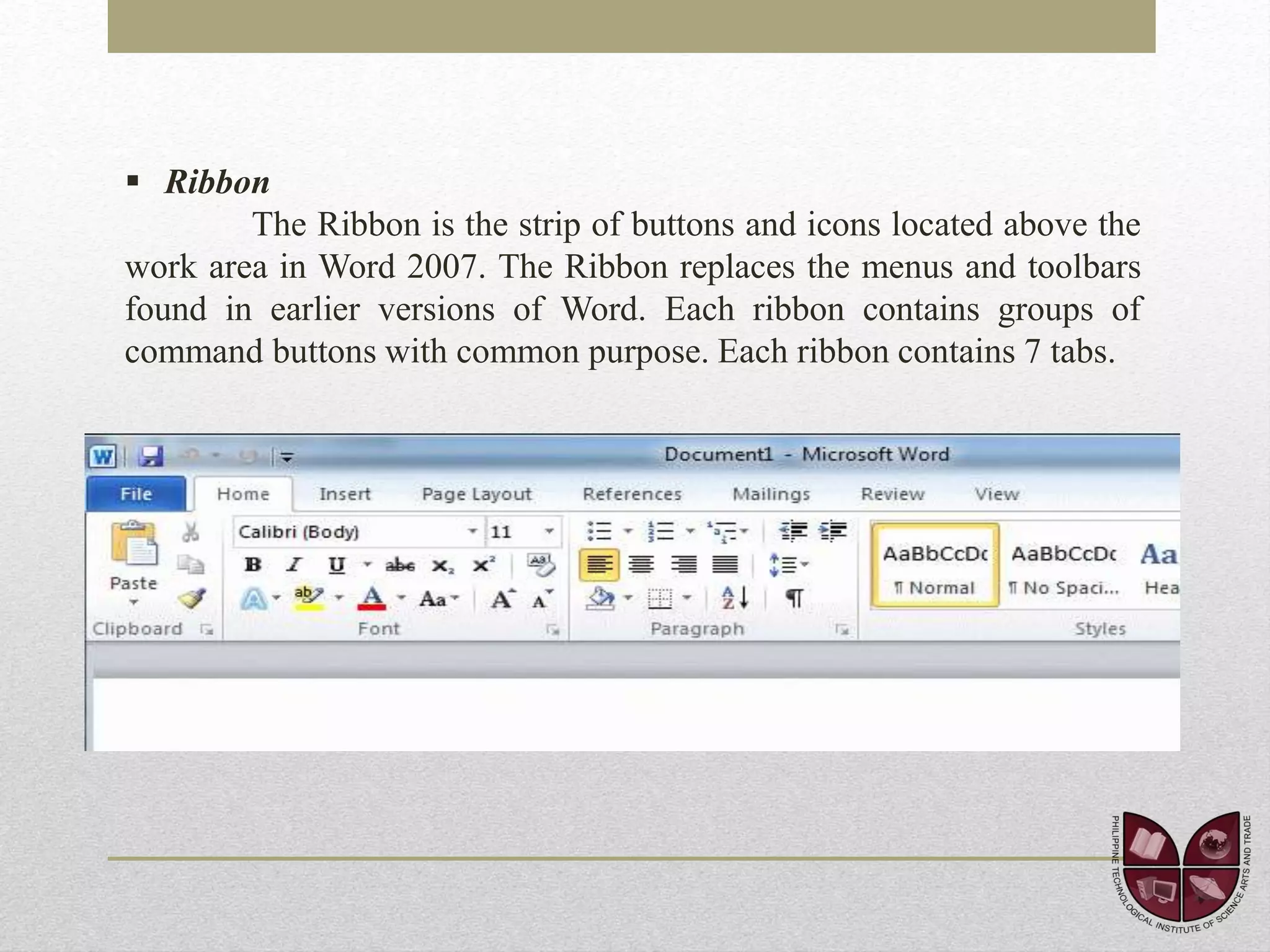The width and height of the screenshot is (1270, 952).
Task: Click the blue File button
Action: 136,494
